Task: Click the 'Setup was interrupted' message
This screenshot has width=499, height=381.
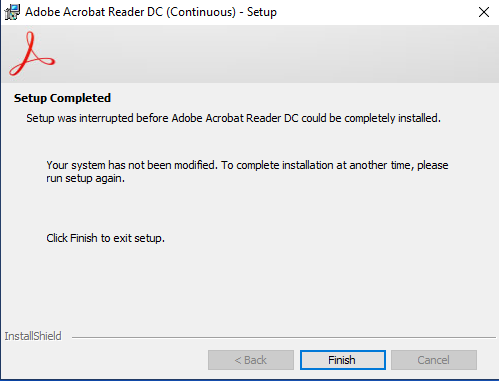Action: 233,118
